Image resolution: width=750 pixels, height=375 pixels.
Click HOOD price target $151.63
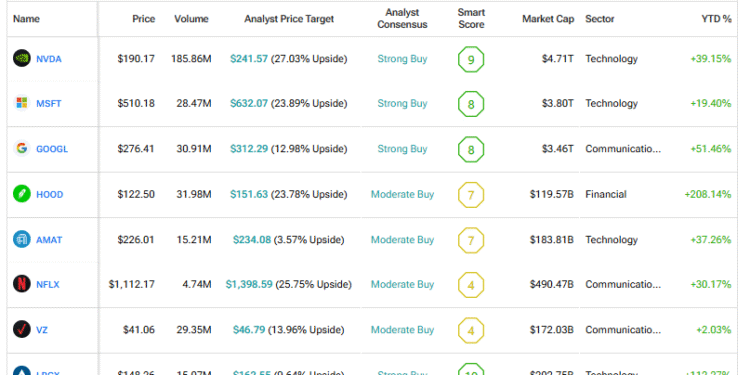[x=249, y=194]
